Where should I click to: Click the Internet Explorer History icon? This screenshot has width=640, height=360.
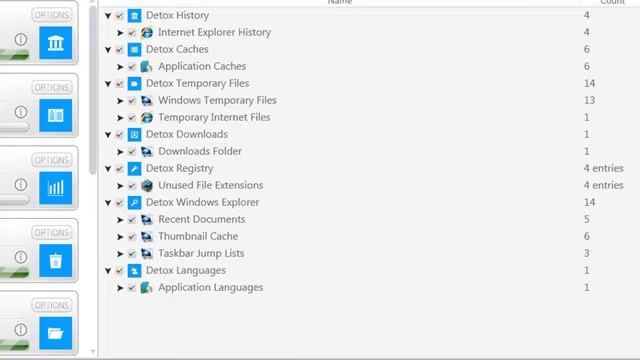(x=147, y=32)
